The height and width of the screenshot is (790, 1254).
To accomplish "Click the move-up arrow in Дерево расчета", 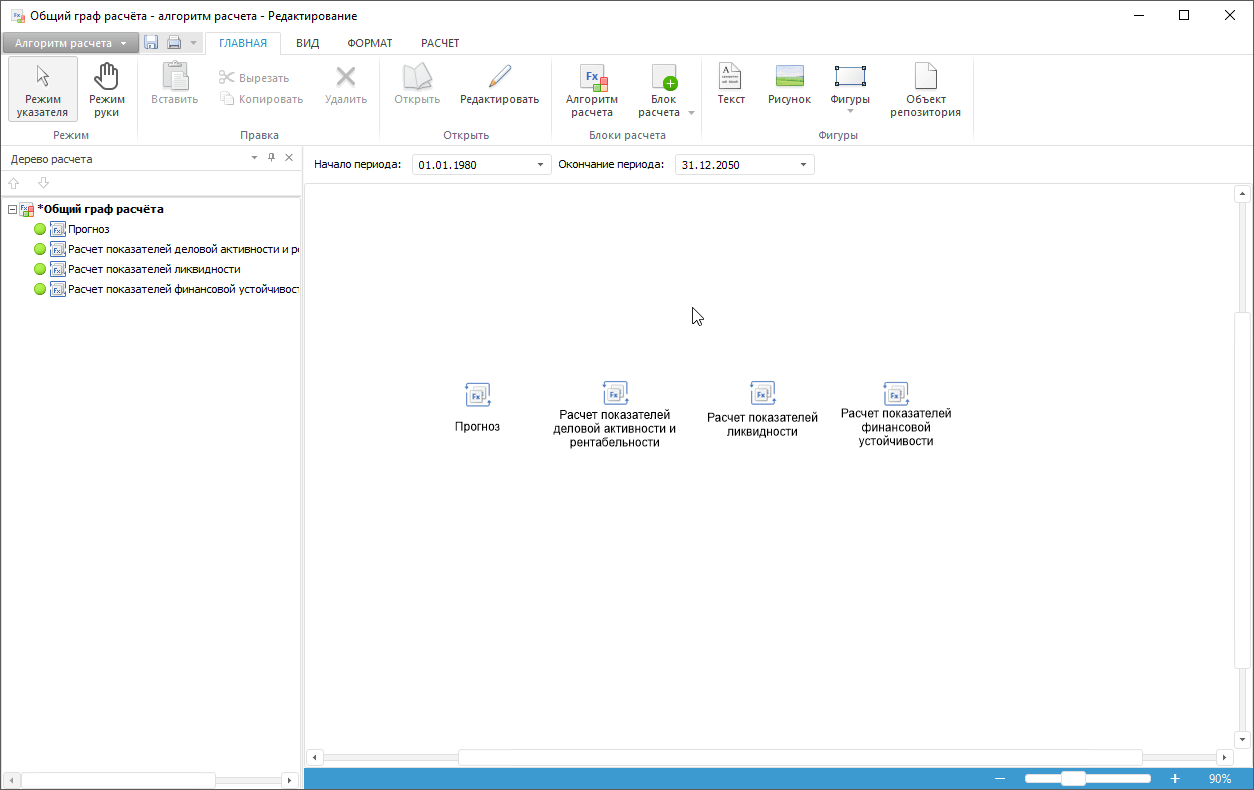I will click(14, 183).
